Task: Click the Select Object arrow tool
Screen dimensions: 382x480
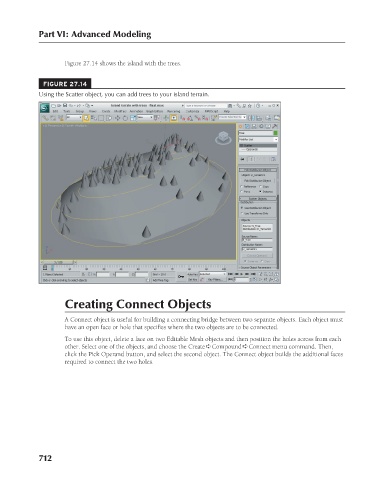Action: (x=86, y=118)
